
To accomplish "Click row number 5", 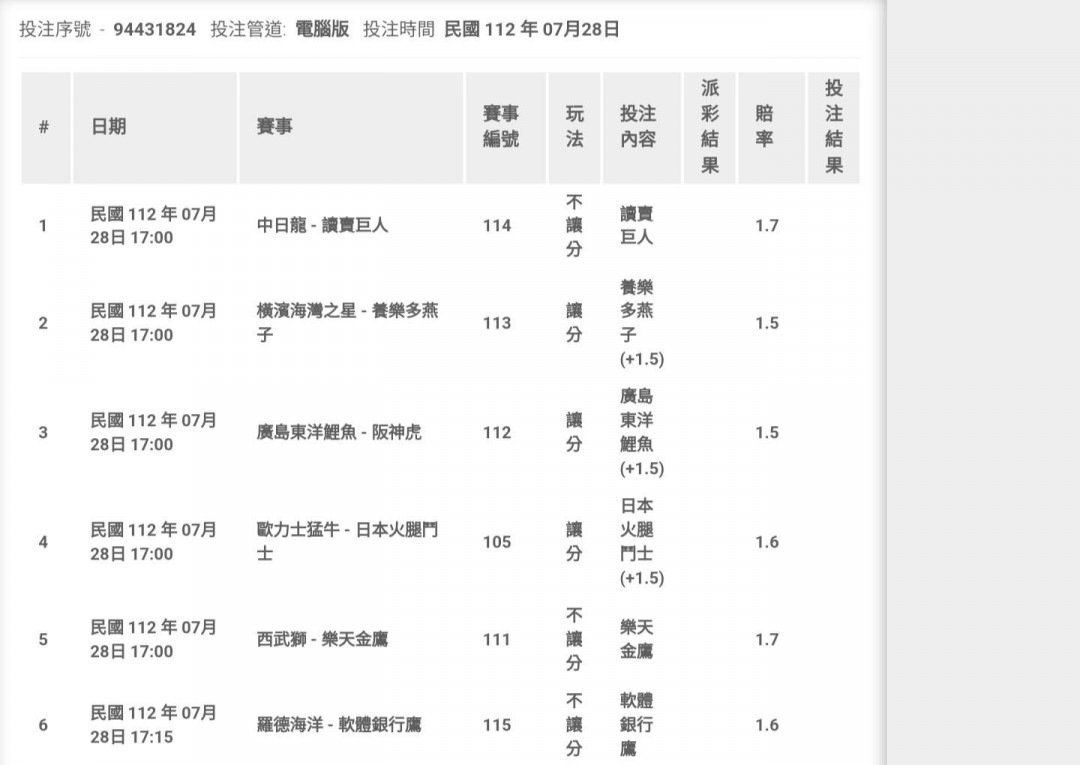I will click(43, 640).
